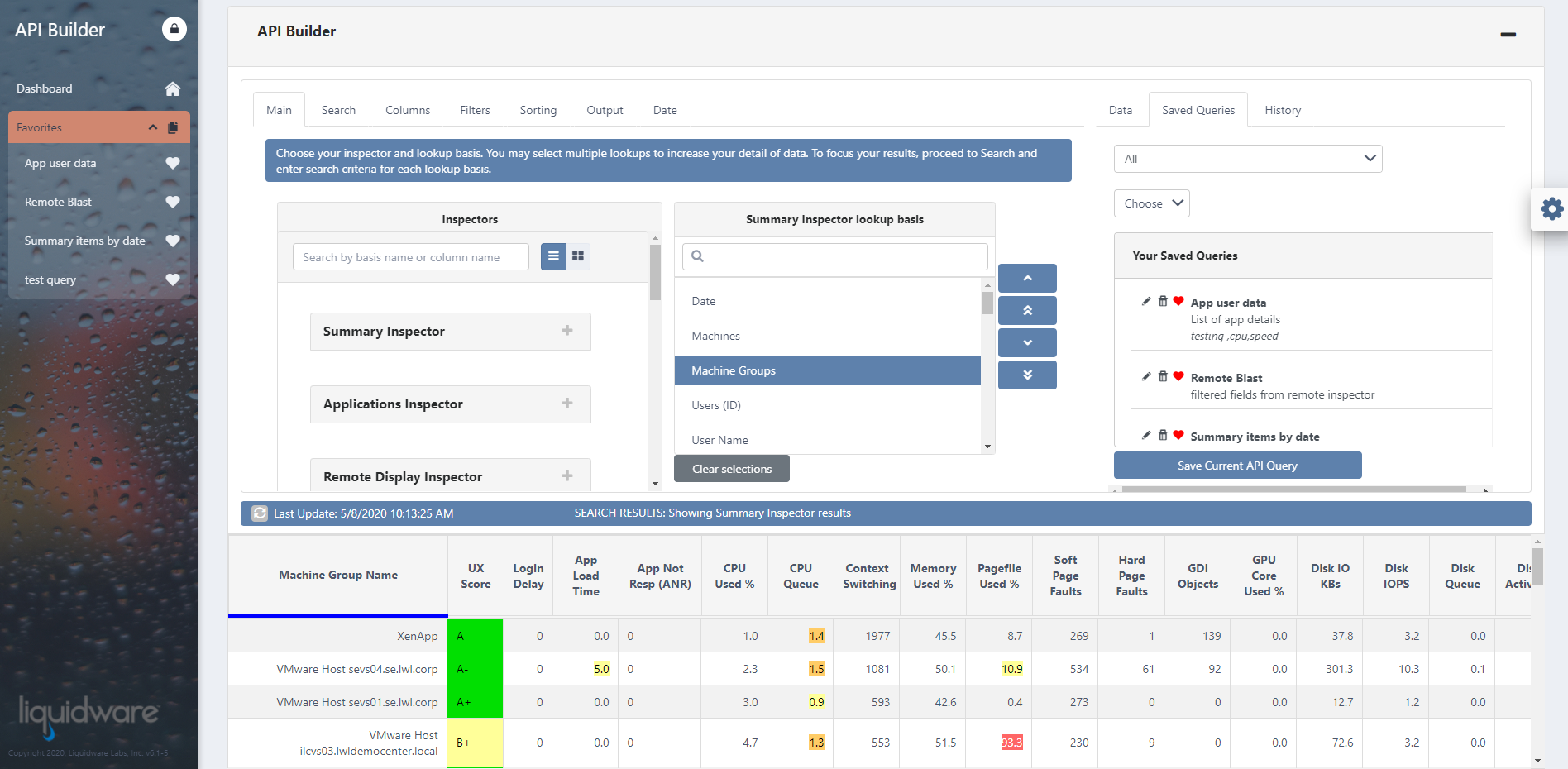
Task: Unfavorite App user data heart in sidebar
Action: pyautogui.click(x=173, y=163)
